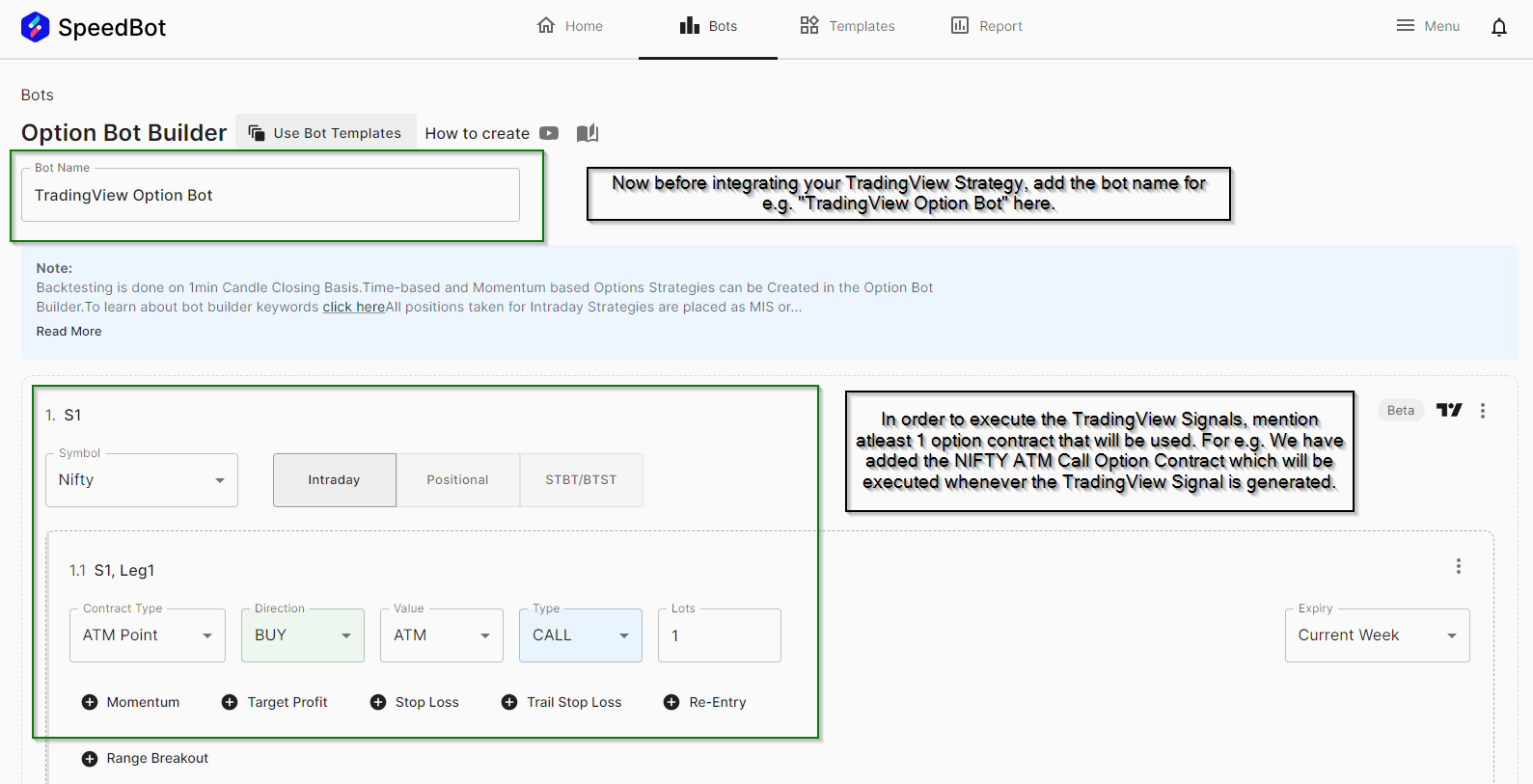Add Trail Stop Loss setting
Screen dimensions: 1533x784
561,702
